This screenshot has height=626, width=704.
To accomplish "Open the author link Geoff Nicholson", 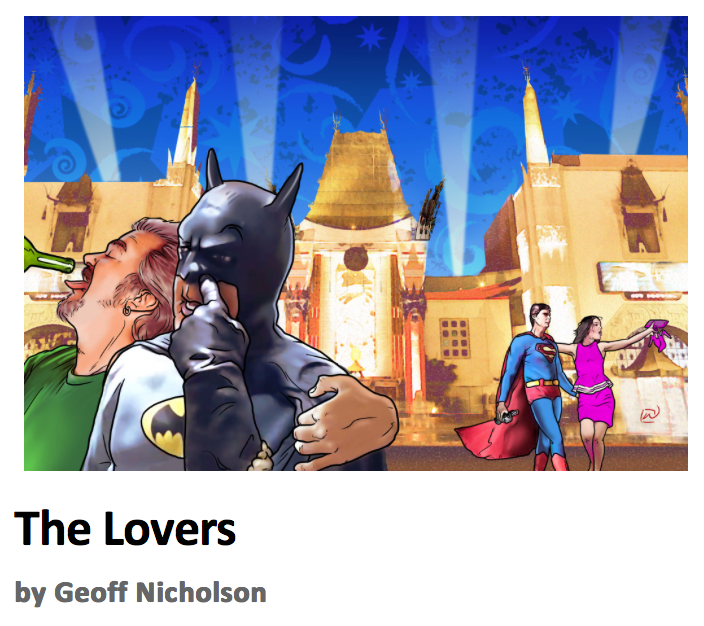I will click(x=160, y=592).
